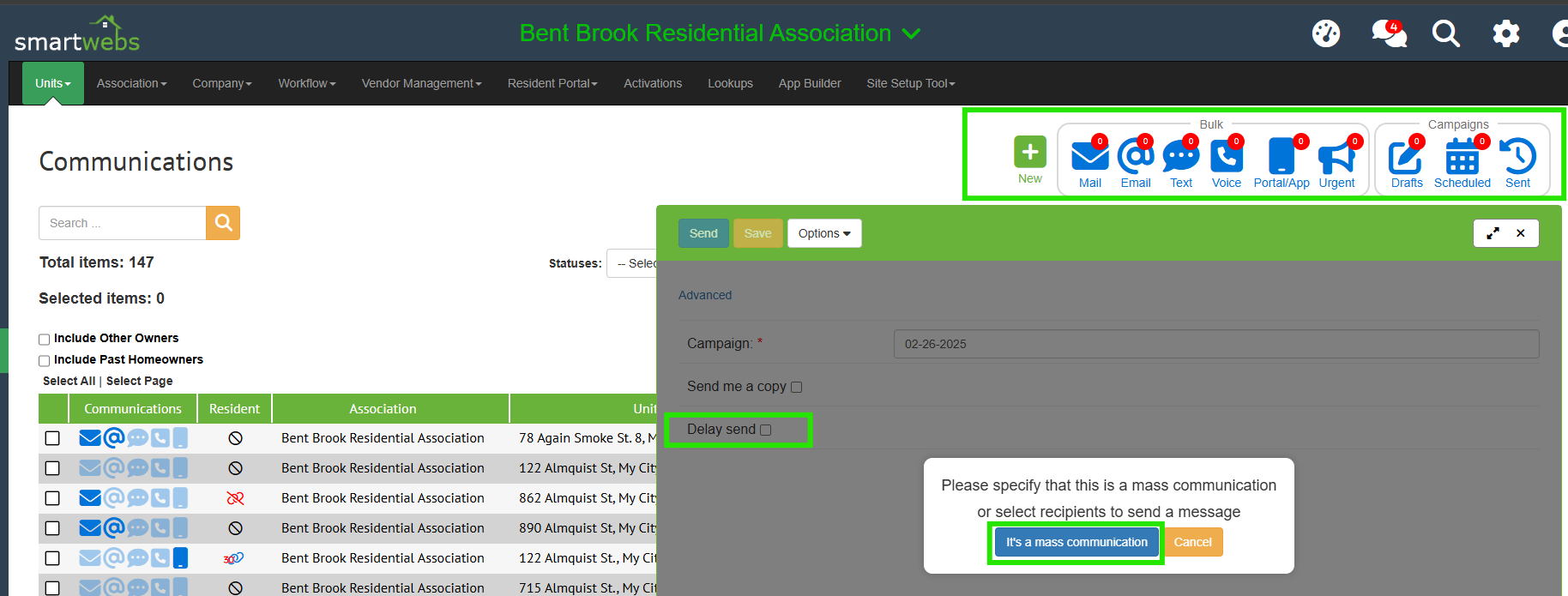Tick the Send me a copy checkbox
This screenshot has width=1568, height=596.
tap(796, 388)
